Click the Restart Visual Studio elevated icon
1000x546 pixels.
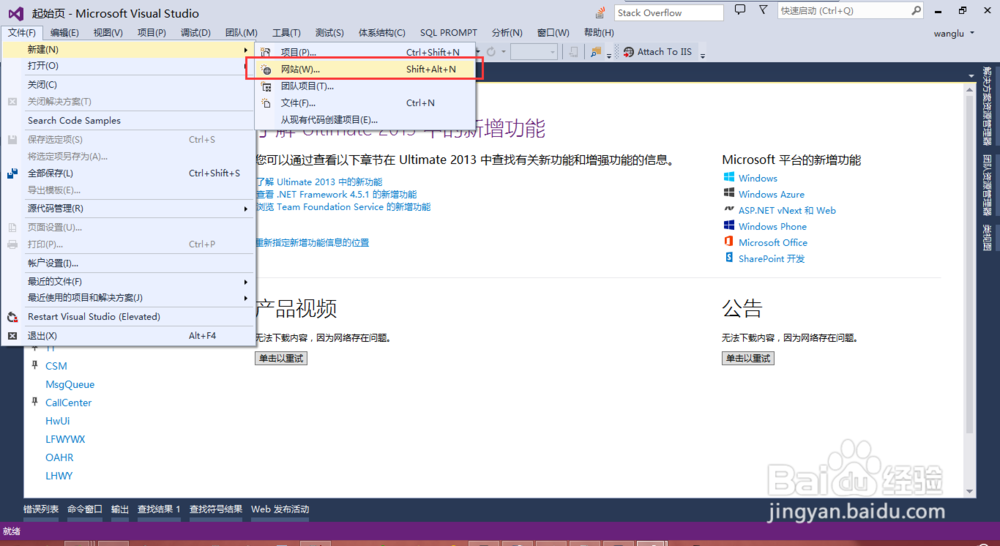(12, 317)
